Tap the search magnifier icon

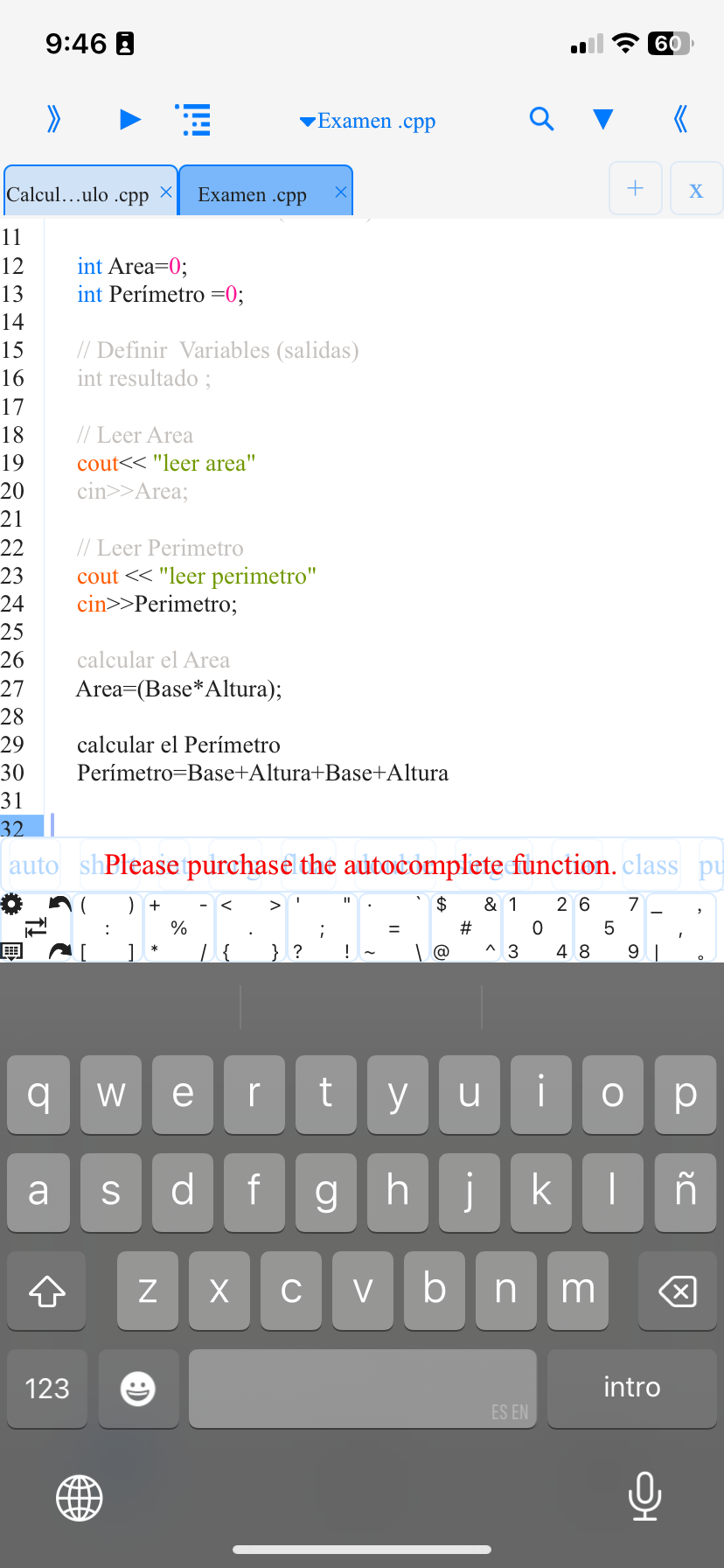click(x=541, y=119)
